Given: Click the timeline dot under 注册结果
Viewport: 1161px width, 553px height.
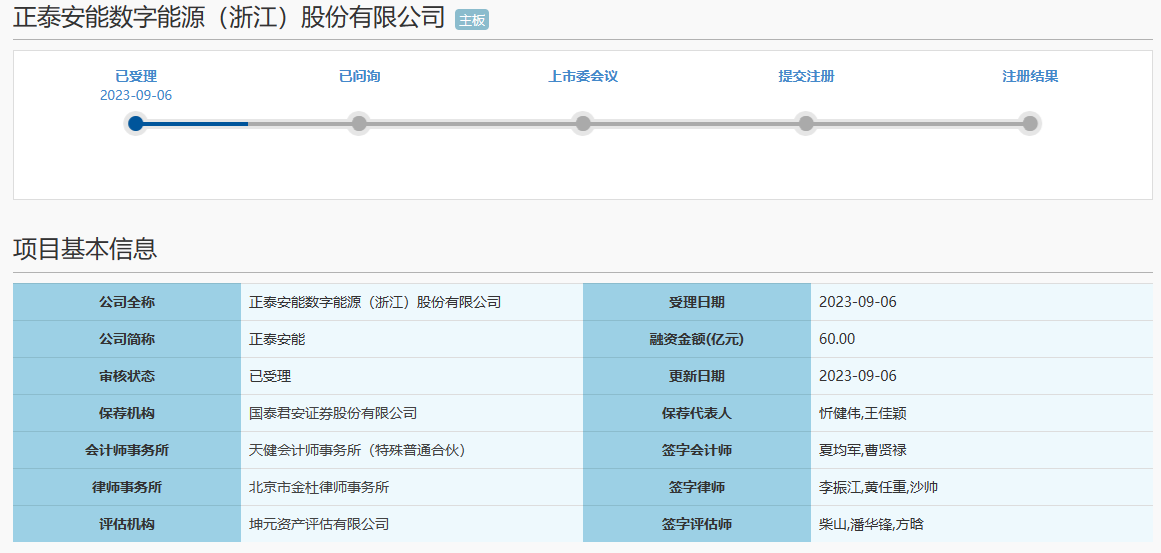Looking at the screenshot, I should tap(1030, 124).
